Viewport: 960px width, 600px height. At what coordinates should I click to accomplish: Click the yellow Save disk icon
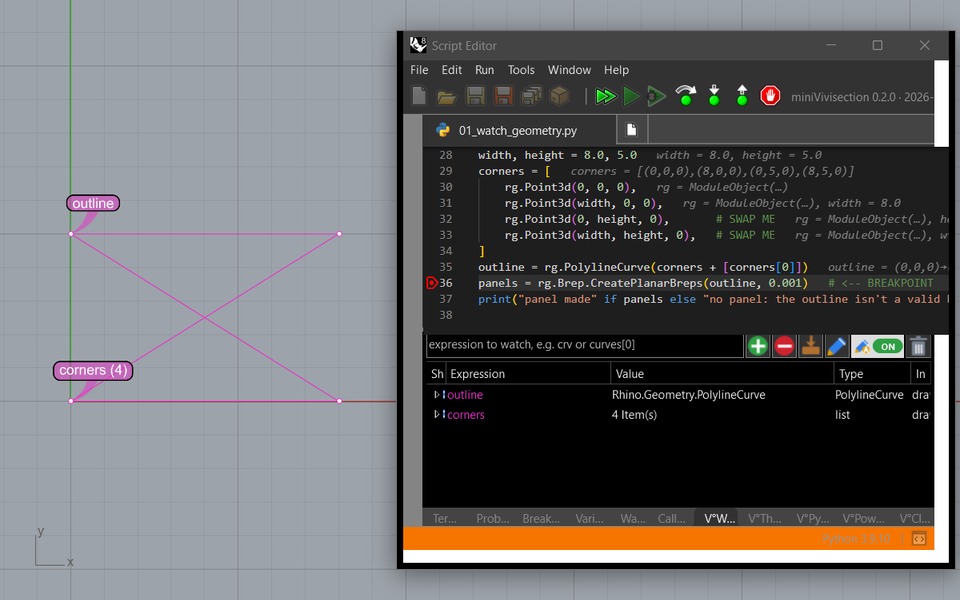click(475, 96)
